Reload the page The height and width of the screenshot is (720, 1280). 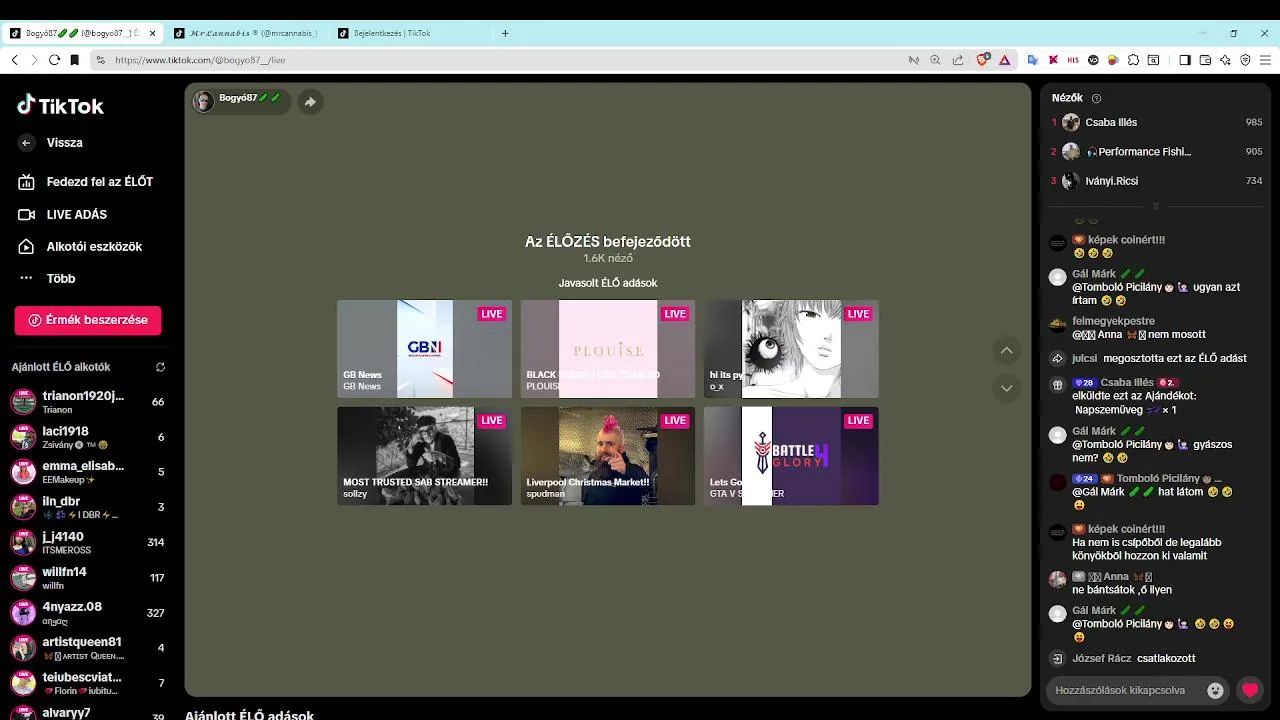[x=54, y=60]
